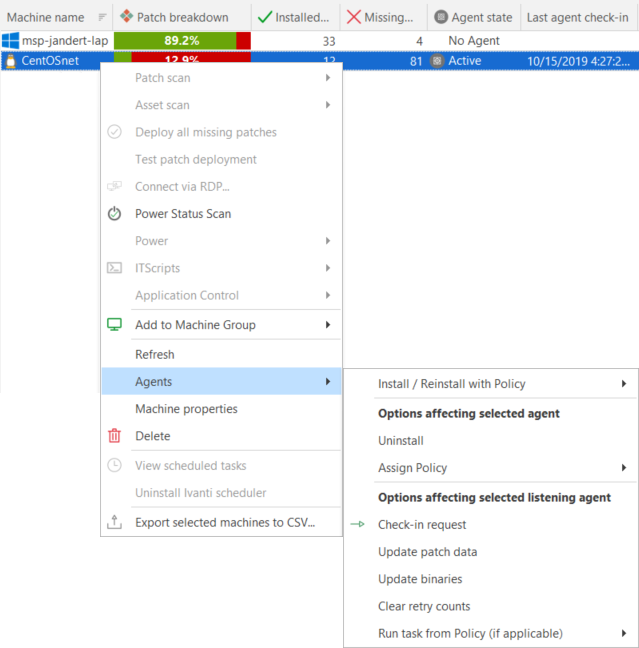This screenshot has width=639, height=648.
Task: Click the export icon beside Export to CSV
Action: [x=114, y=522]
